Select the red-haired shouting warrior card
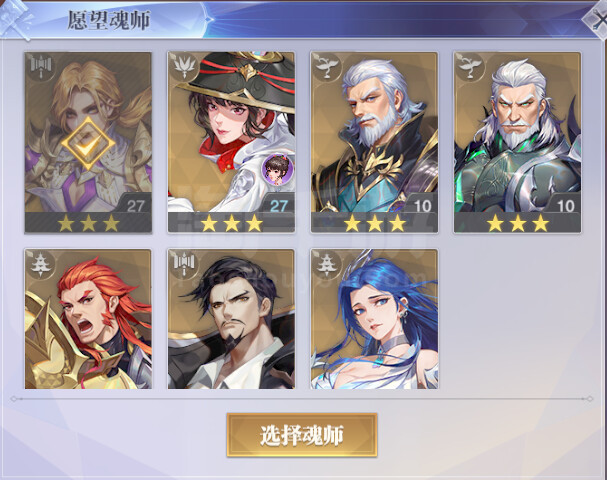The width and height of the screenshot is (607, 480). pyautogui.click(x=88, y=319)
